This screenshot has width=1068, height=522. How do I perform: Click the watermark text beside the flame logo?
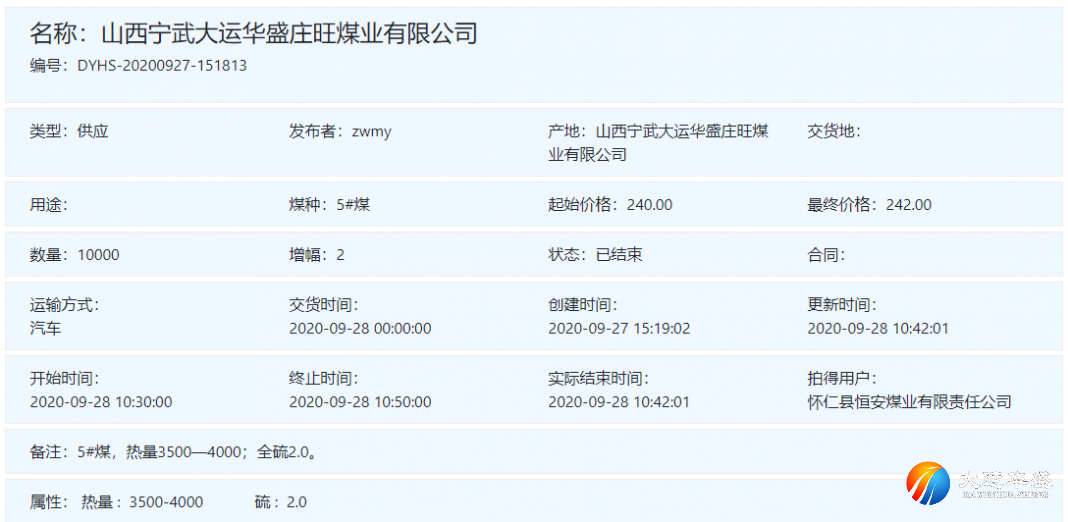(1004, 484)
